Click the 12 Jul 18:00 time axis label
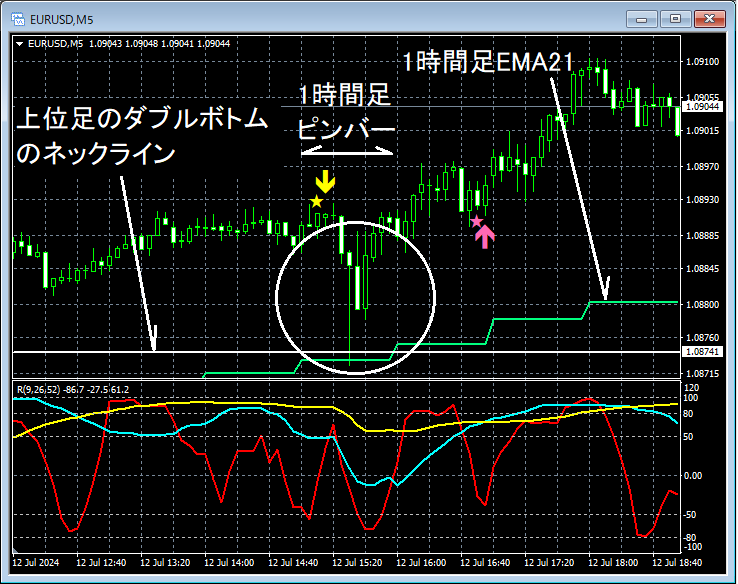Viewport: 738px width, 584px height. click(x=613, y=563)
